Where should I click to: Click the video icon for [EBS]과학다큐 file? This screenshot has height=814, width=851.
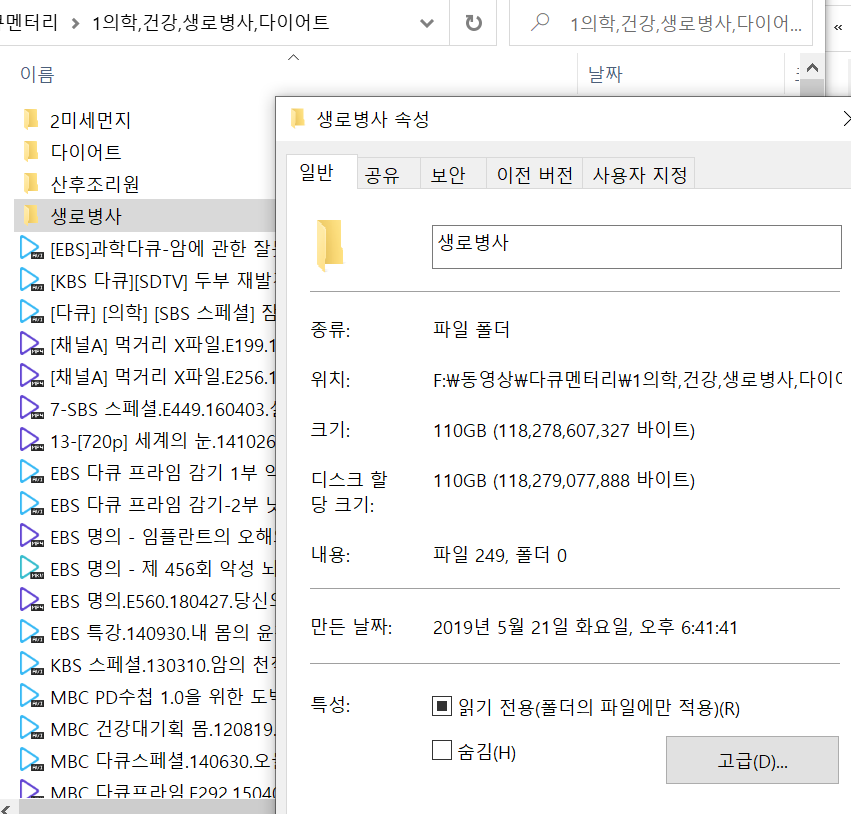(x=31, y=247)
